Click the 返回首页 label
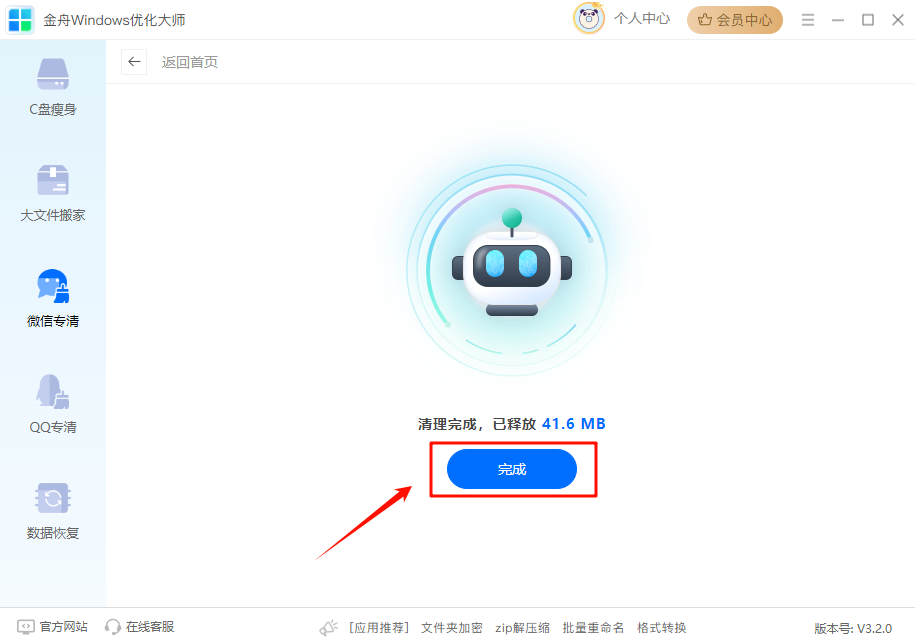Viewport: 915px width, 644px height. click(x=190, y=62)
